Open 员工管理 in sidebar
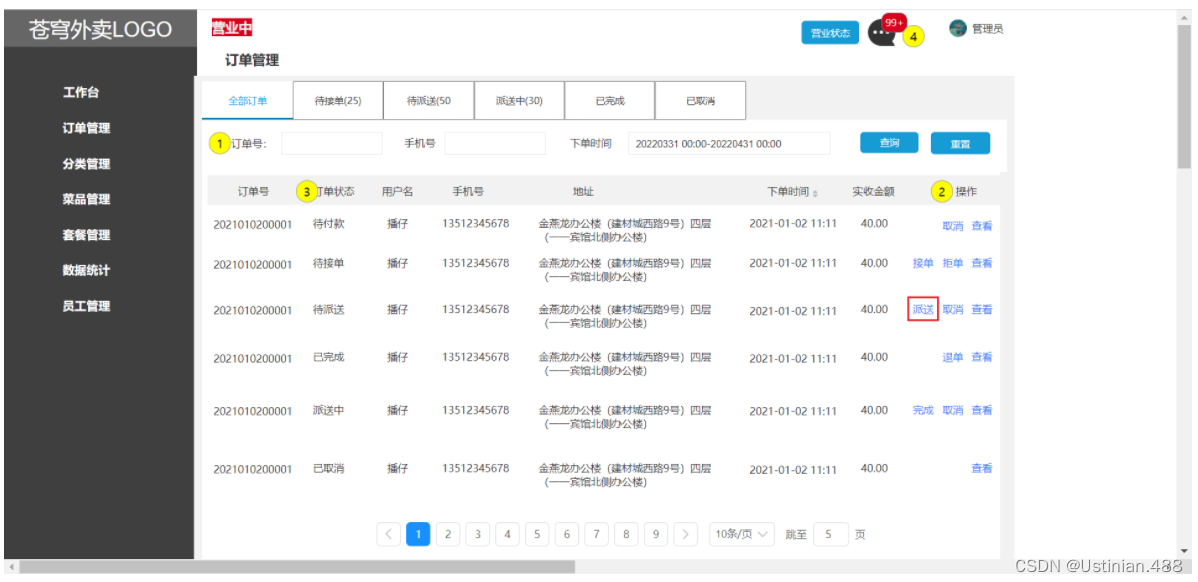The width and height of the screenshot is (1198, 582). (86, 306)
